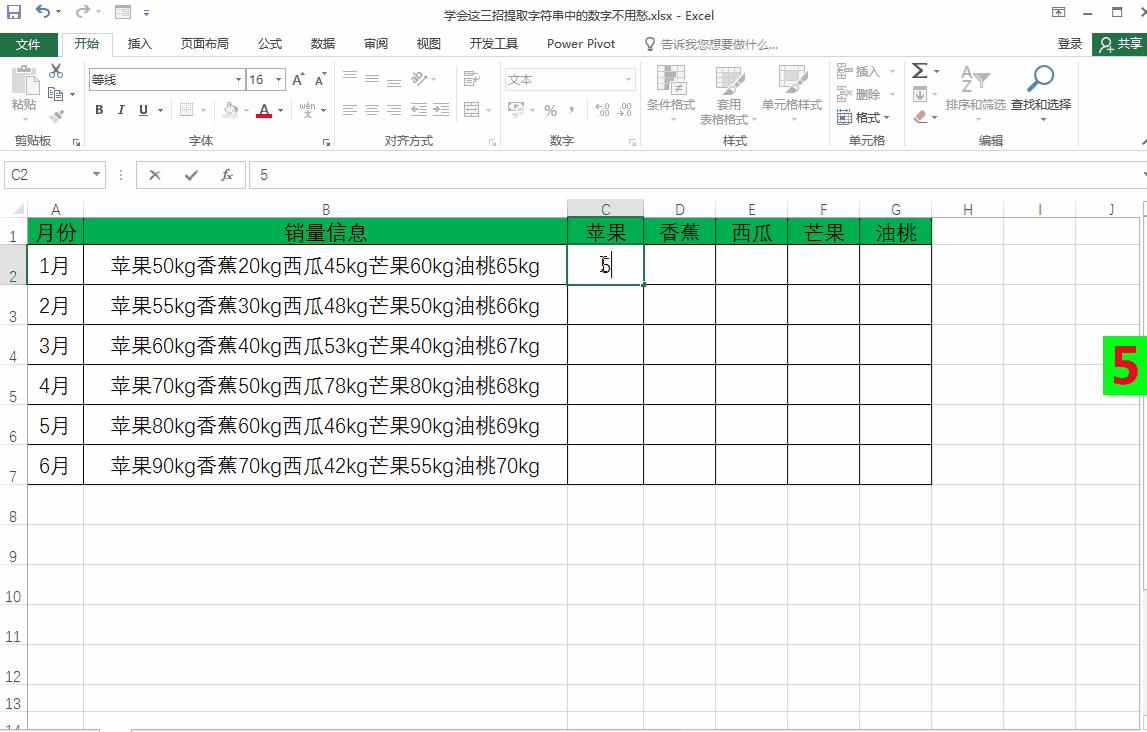
Task: Open the 文本 number format dropdown
Action: click(626, 78)
